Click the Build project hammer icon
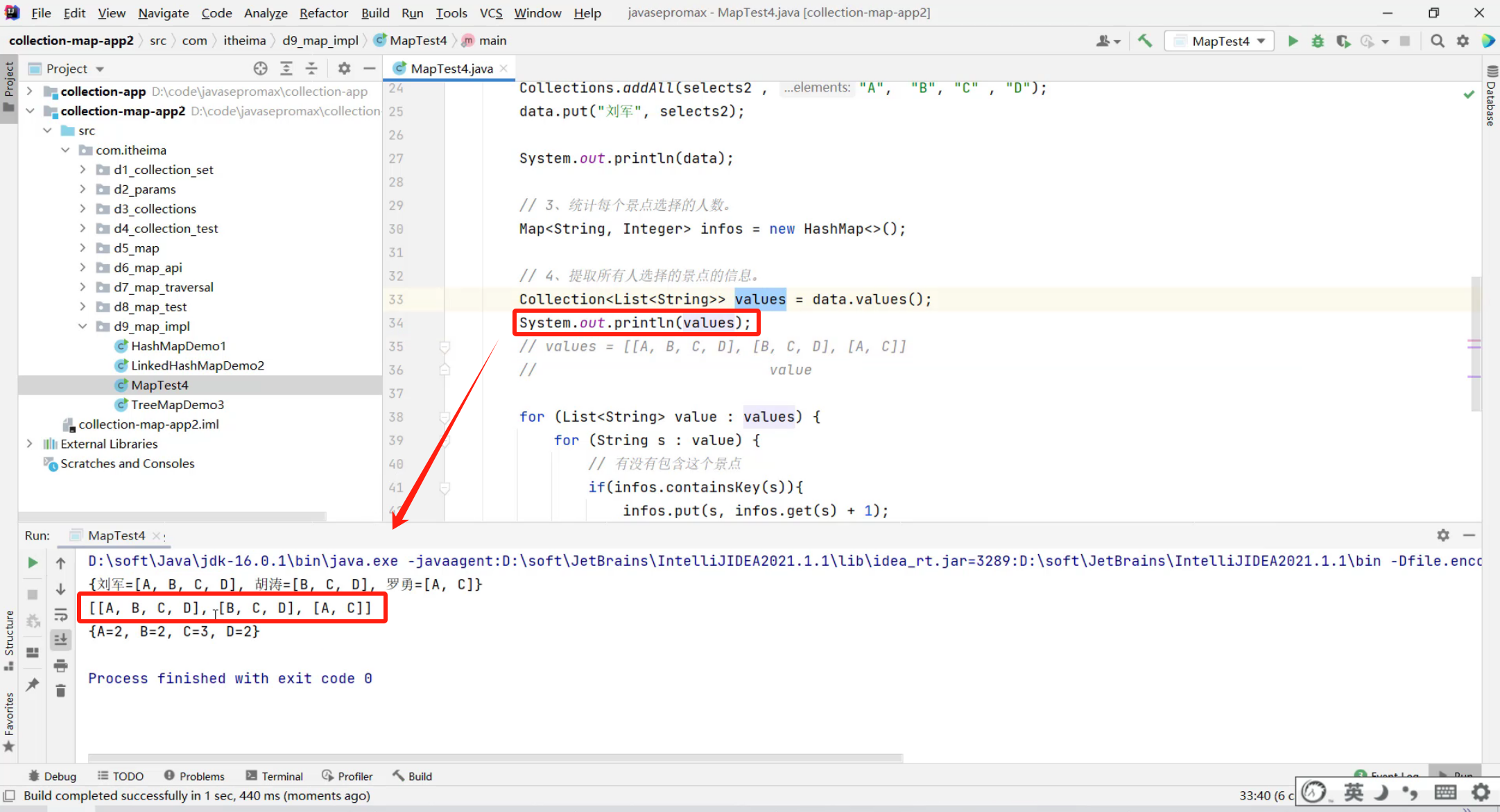 point(1145,41)
